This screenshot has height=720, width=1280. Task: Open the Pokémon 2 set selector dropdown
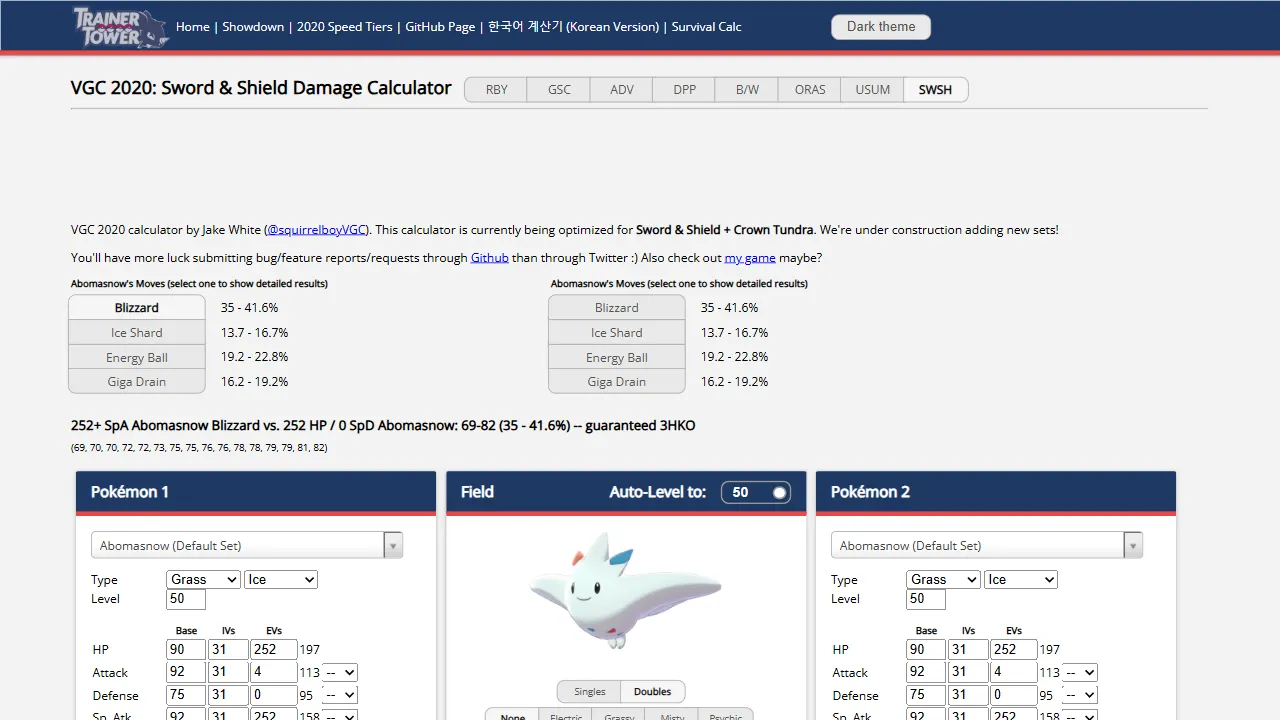[x=987, y=545]
